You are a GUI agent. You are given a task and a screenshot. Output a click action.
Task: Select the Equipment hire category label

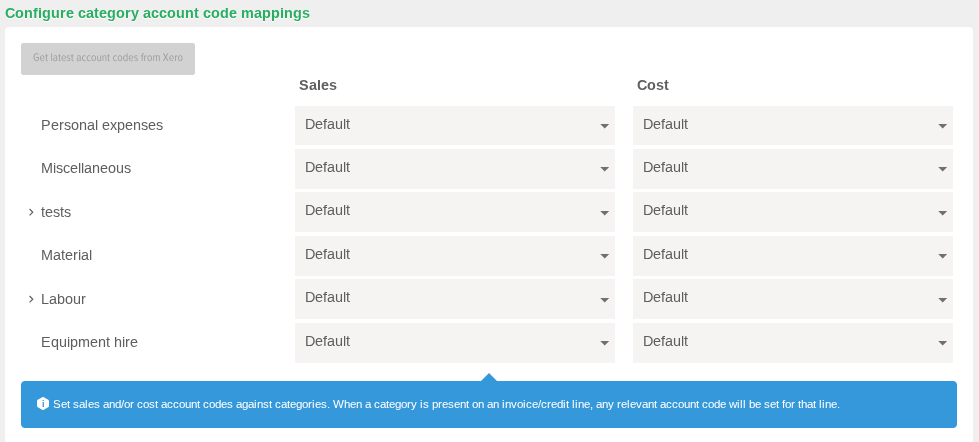pos(89,342)
